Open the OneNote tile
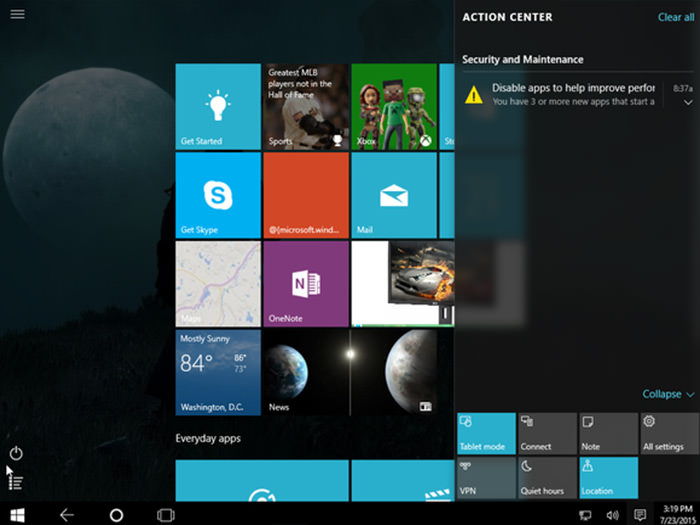Image resolution: width=700 pixels, height=525 pixels. [x=306, y=283]
